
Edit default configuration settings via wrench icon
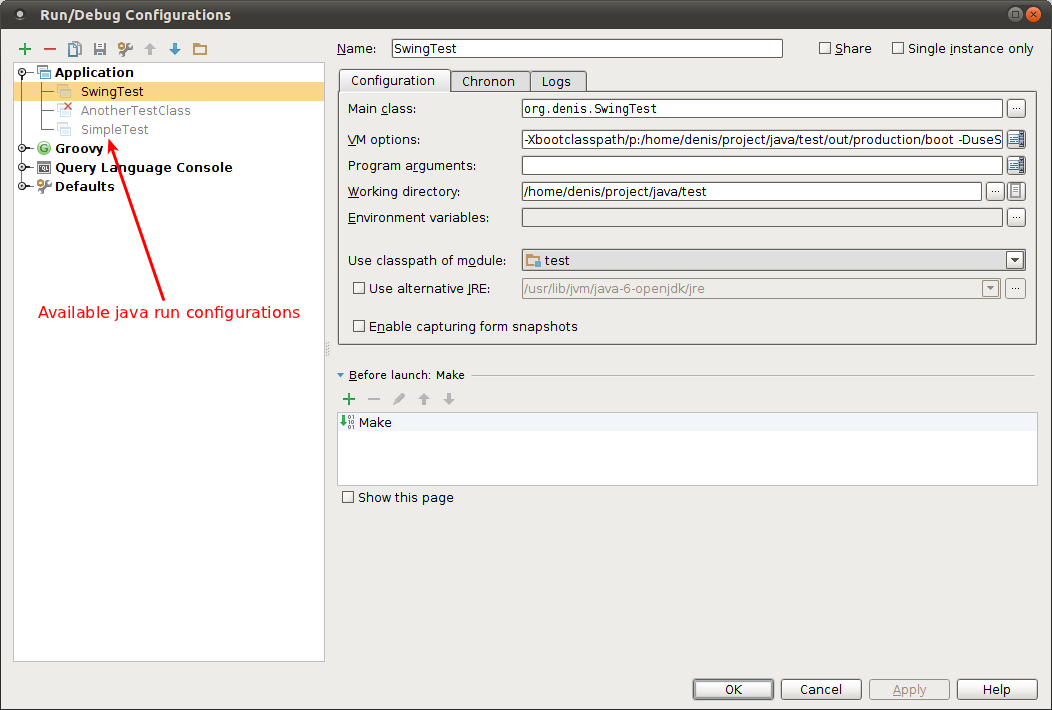(123, 48)
